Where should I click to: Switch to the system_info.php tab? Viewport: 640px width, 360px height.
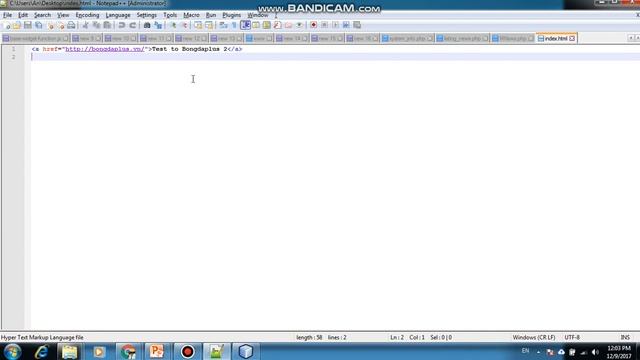[x=407, y=38]
